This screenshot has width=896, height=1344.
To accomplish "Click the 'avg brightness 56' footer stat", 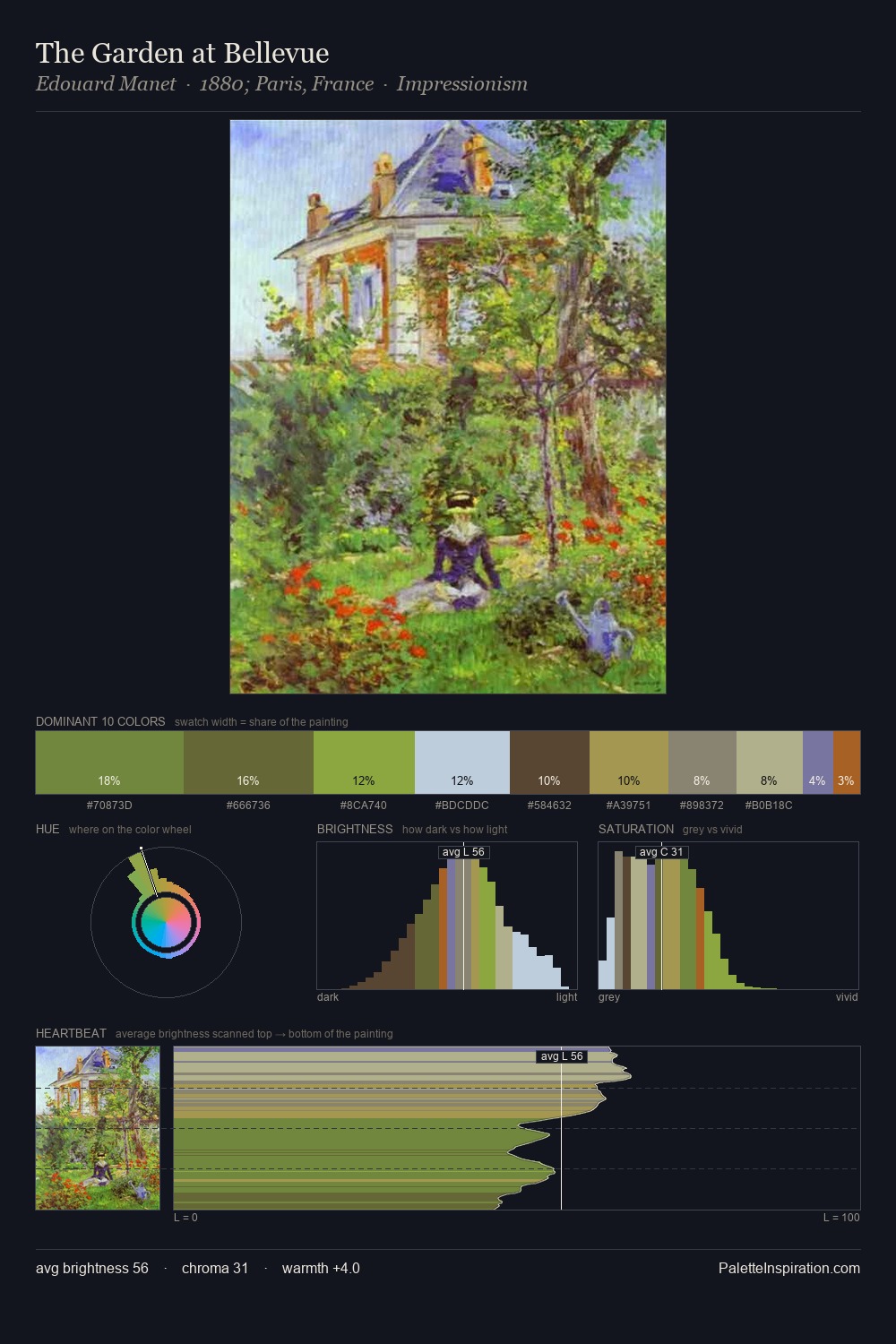I will (92, 1268).
